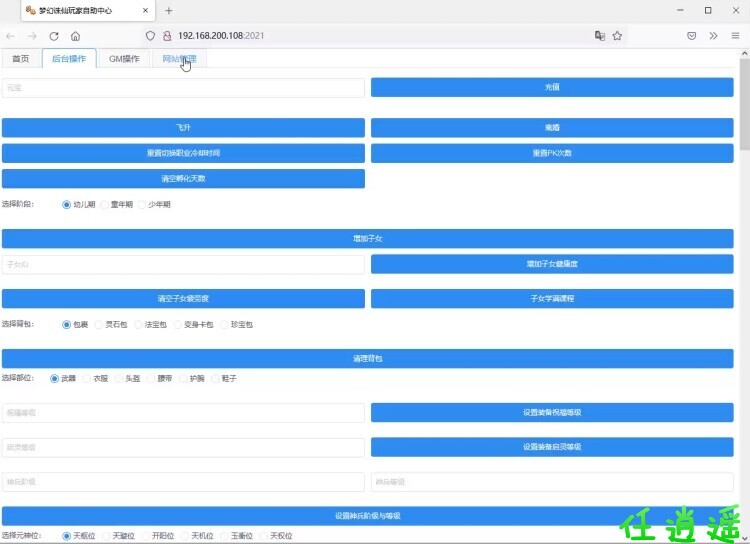Focus the 子女ID input field
750x544 pixels.
pos(183,264)
